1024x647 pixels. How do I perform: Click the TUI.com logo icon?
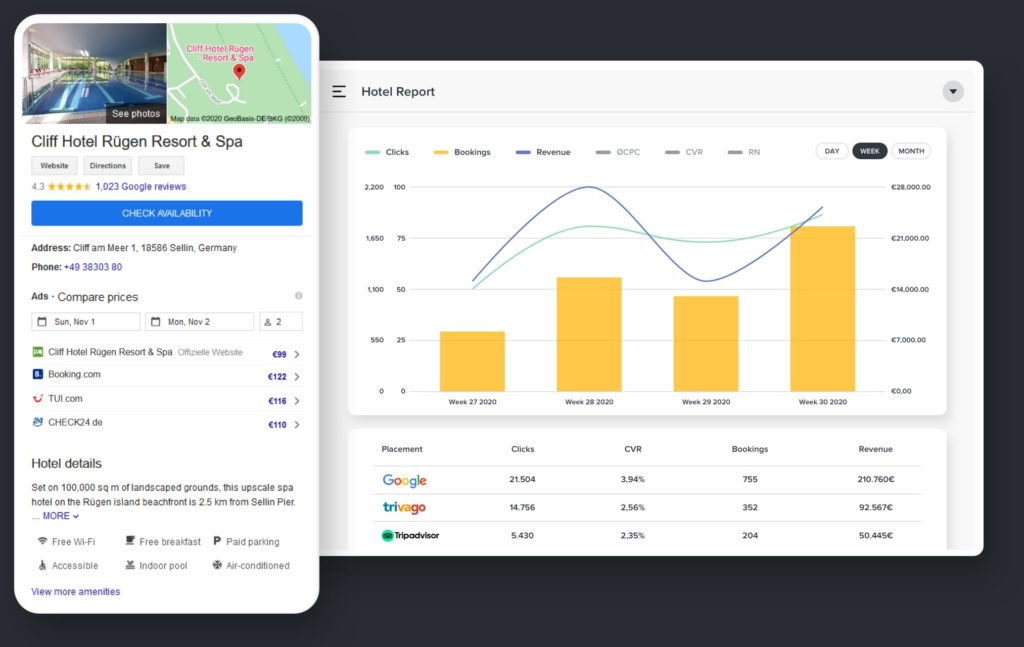(38, 399)
